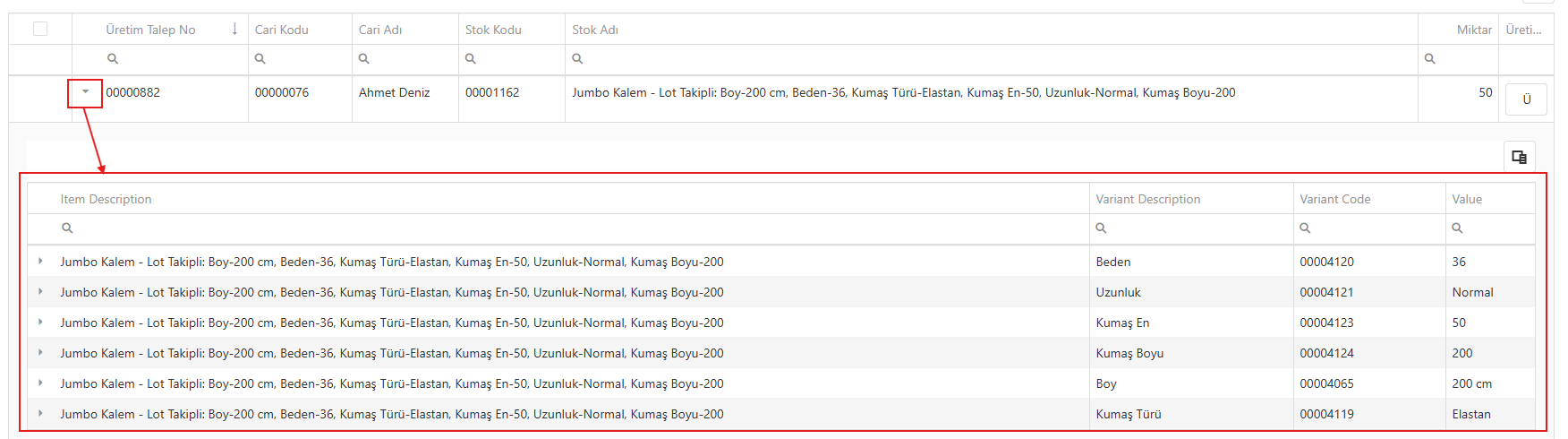Viewport: 1568px width, 439px height.
Task: Select variant code 00004065
Action: [1327, 383]
